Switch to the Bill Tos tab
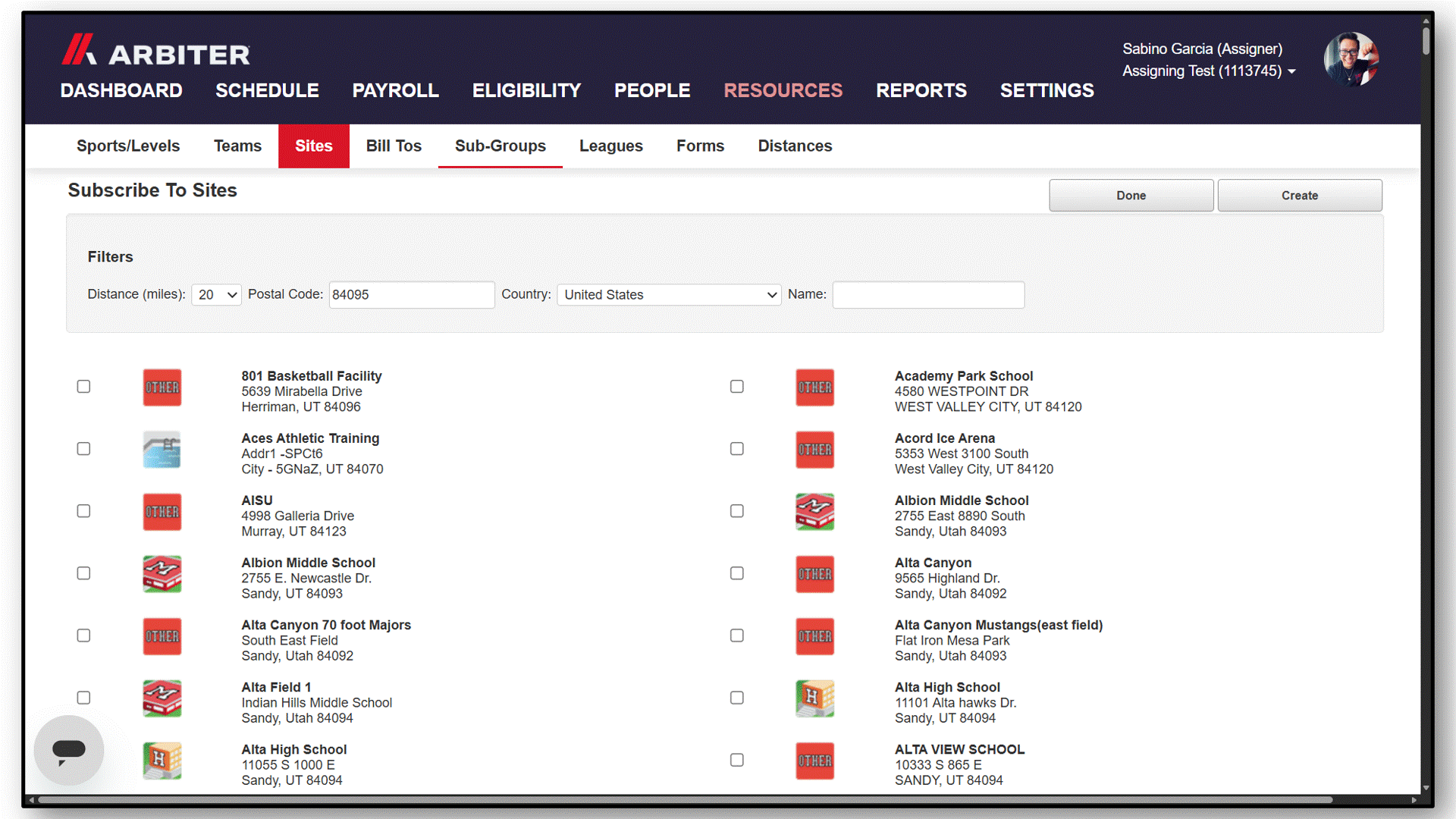This screenshot has width=1456, height=819. pos(394,146)
